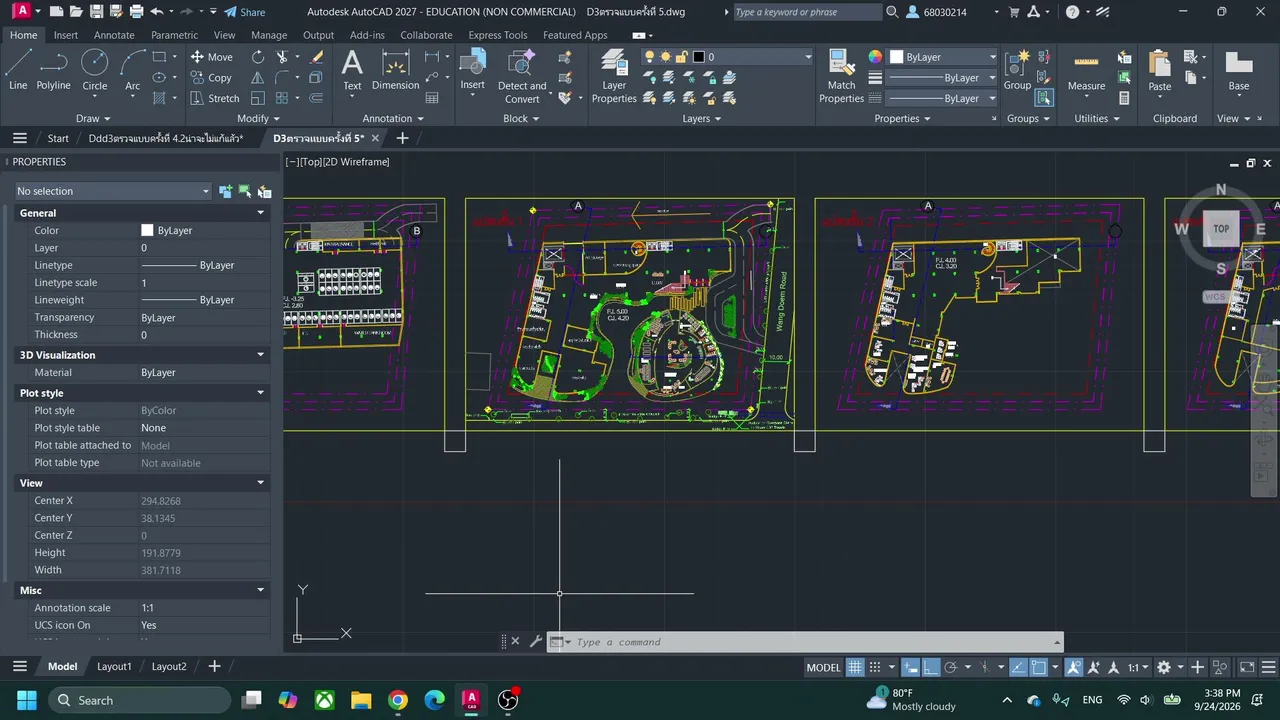Toggle Quick Select in Properties panel
The width and height of the screenshot is (1280, 720).
[x=264, y=191]
